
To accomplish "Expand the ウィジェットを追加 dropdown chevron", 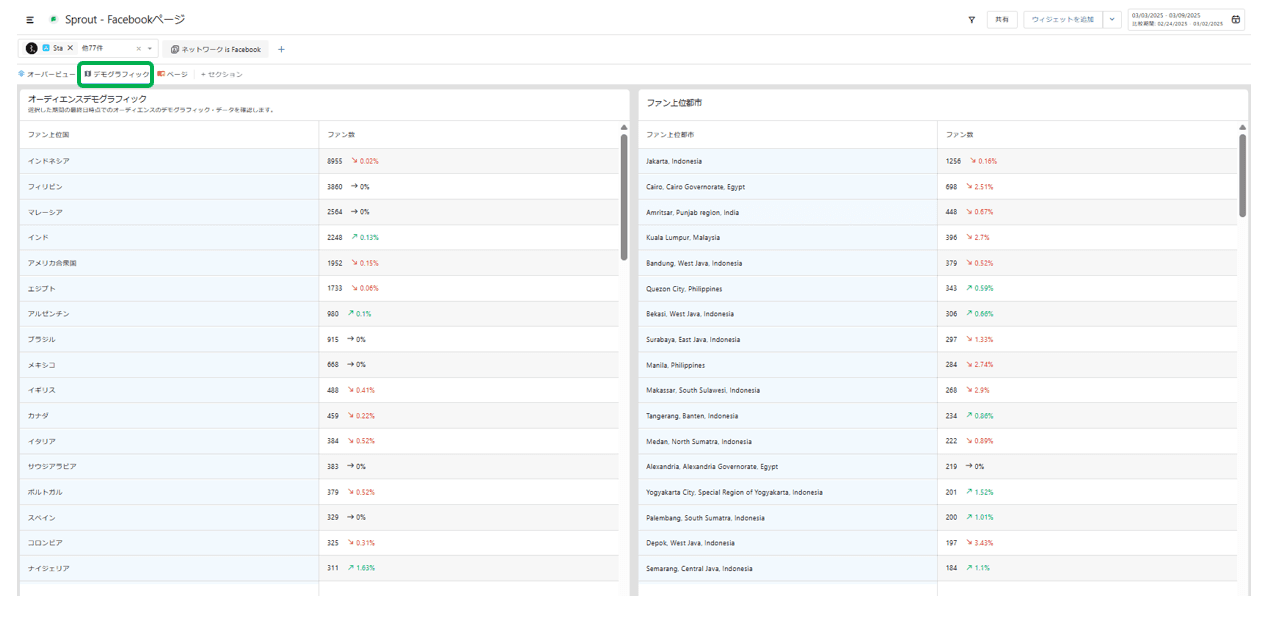I will [x=1112, y=19].
